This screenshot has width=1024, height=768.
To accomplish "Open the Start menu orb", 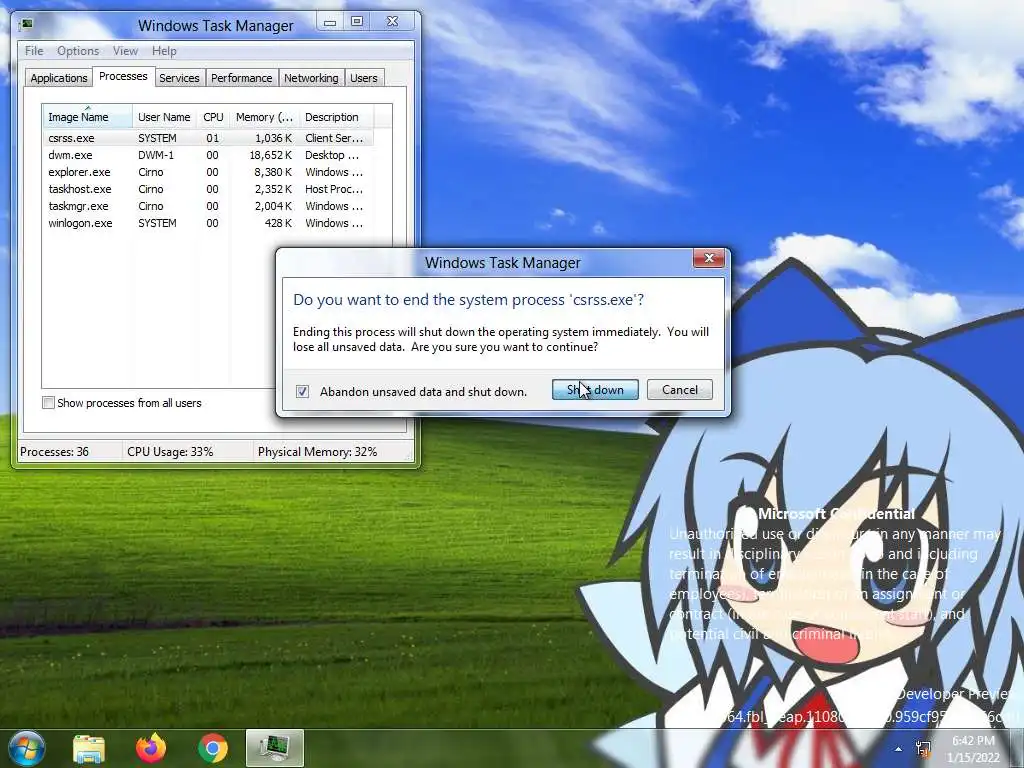I will pyautogui.click(x=25, y=748).
